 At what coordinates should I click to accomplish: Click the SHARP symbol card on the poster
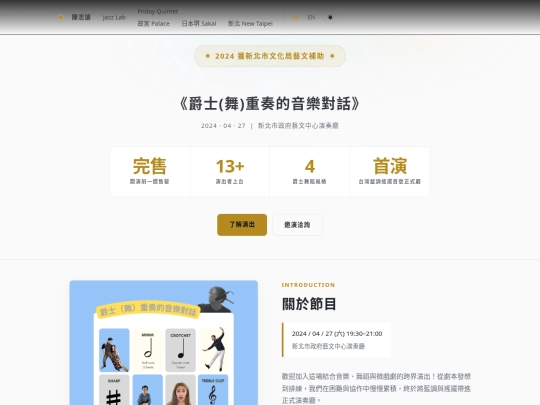114,390
